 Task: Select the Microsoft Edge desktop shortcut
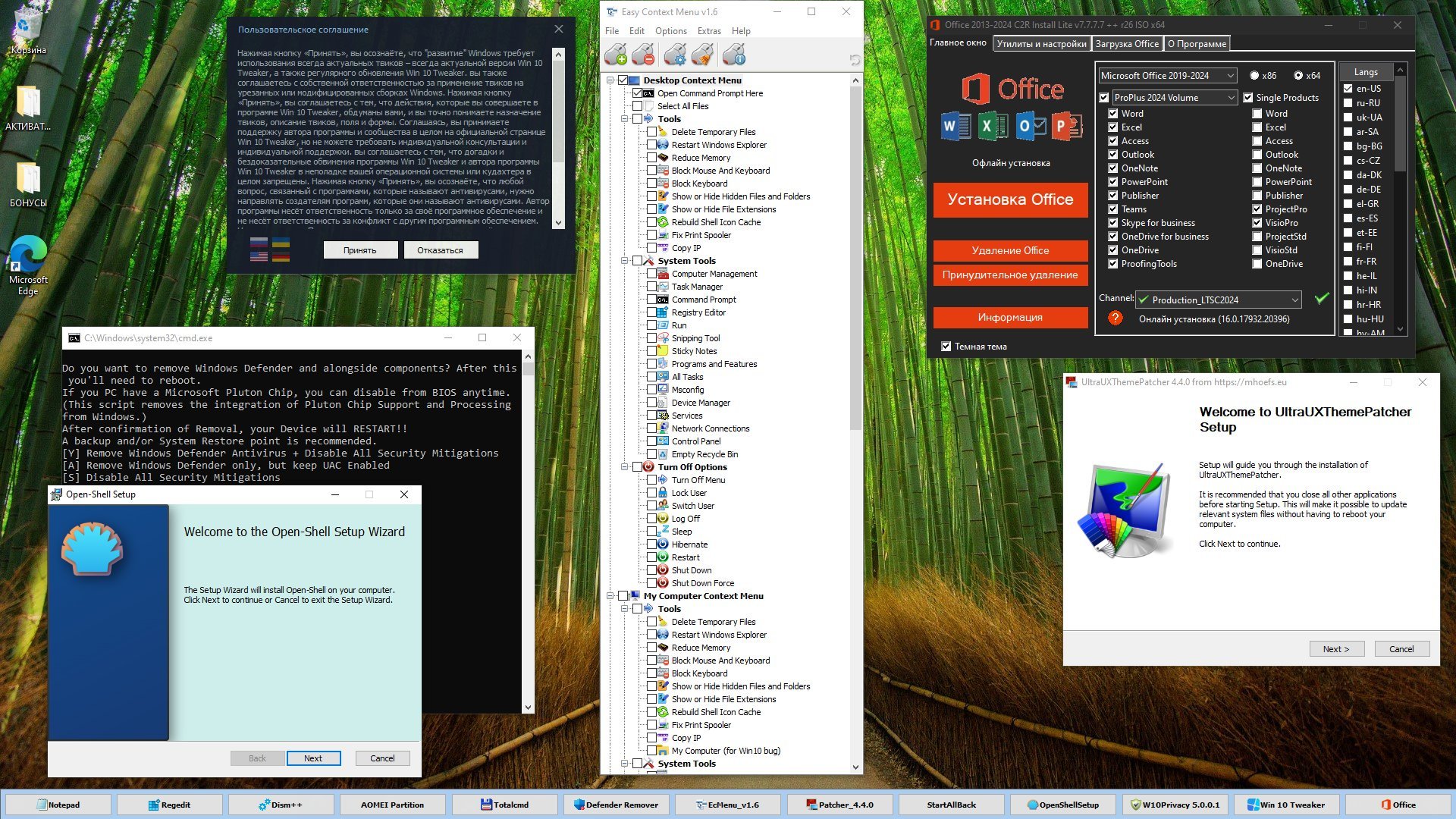tap(28, 265)
